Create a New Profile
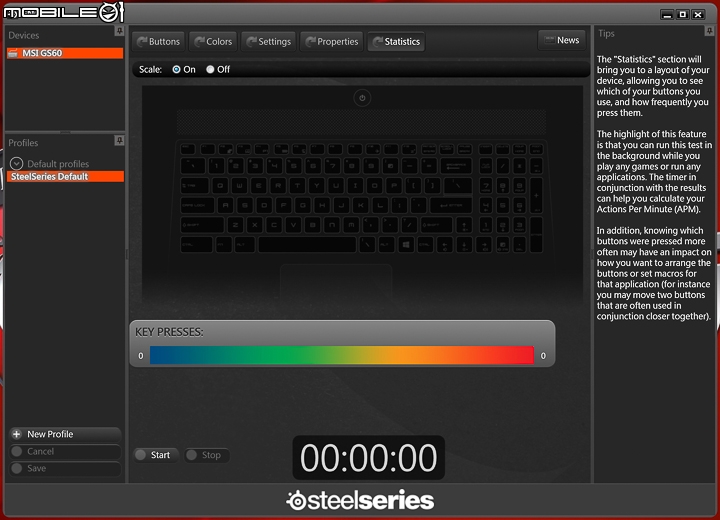This screenshot has height=520, width=720. [65, 434]
